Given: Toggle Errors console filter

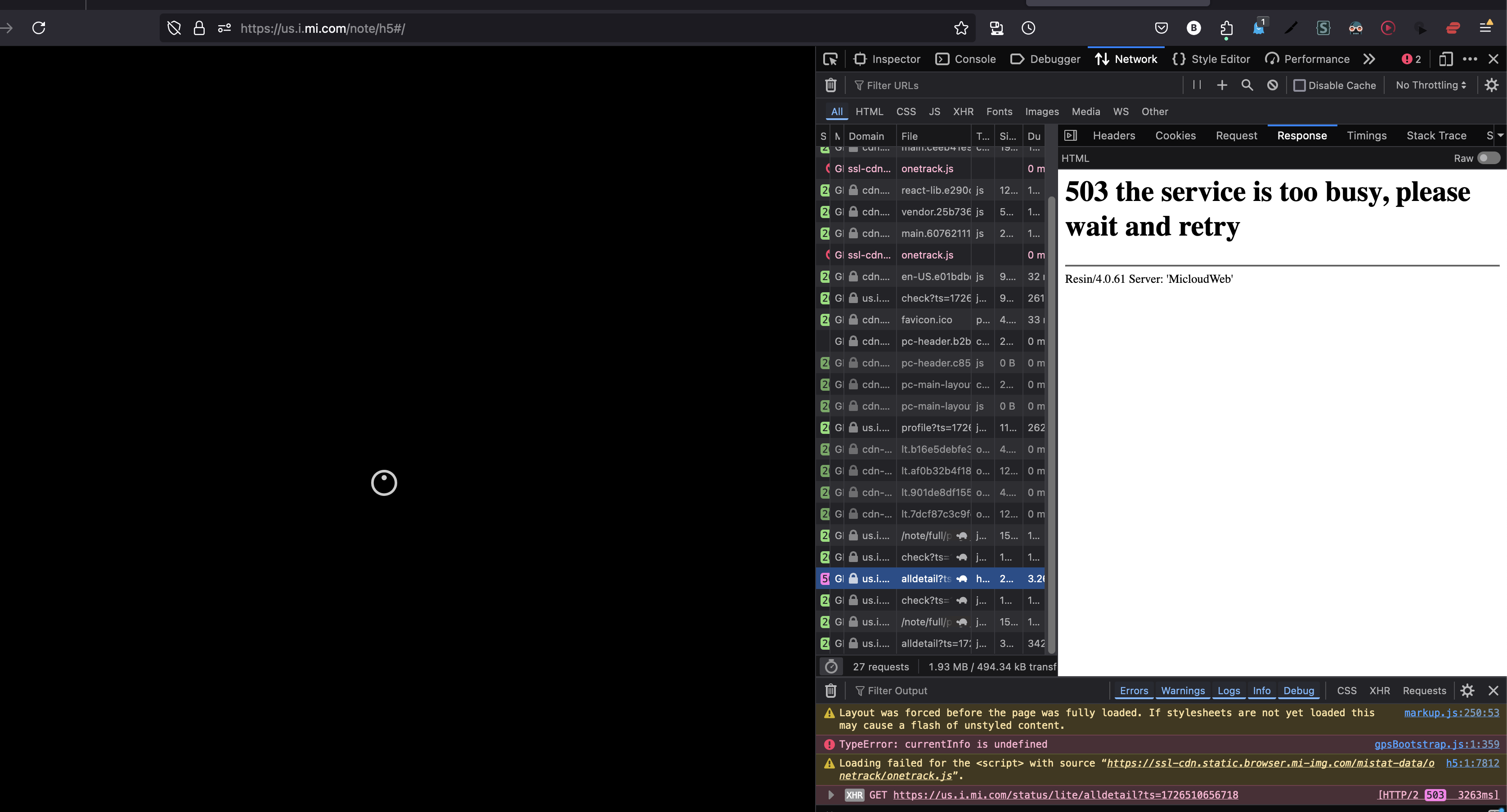Looking at the screenshot, I should coord(1134,691).
